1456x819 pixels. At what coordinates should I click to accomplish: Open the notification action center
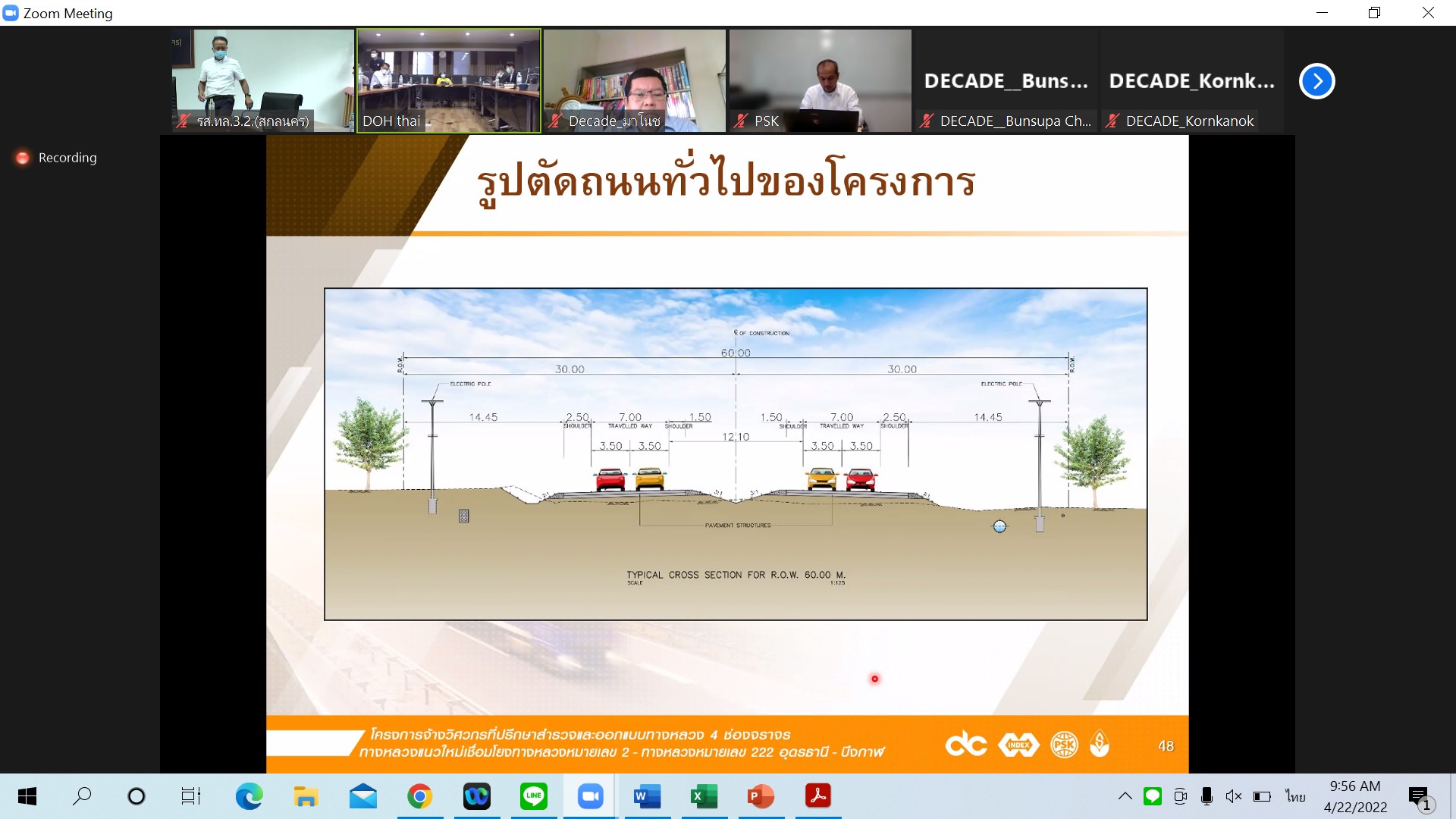pos(1420,796)
